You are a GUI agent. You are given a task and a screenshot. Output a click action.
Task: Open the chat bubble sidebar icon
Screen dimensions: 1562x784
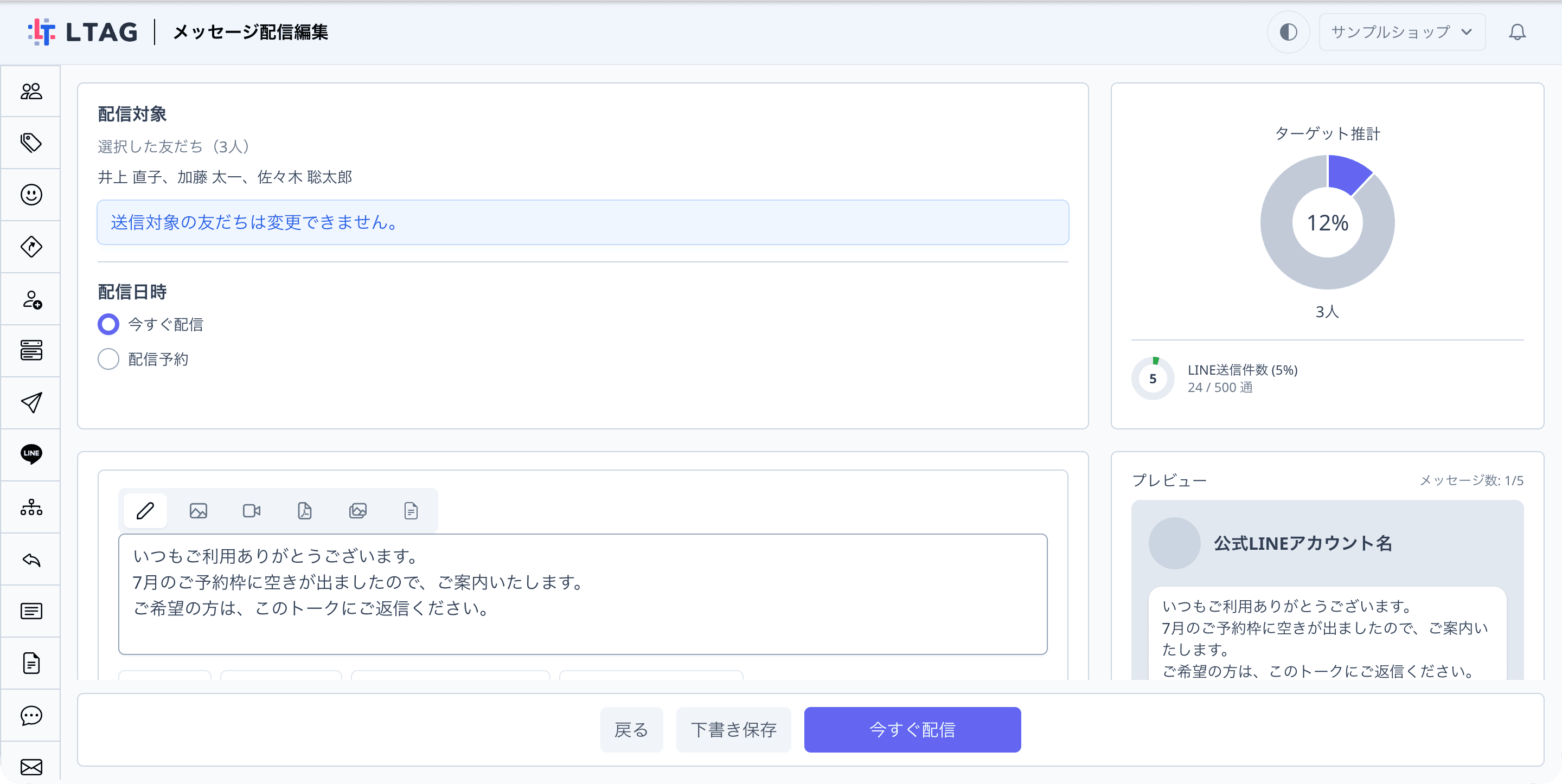coord(31,715)
